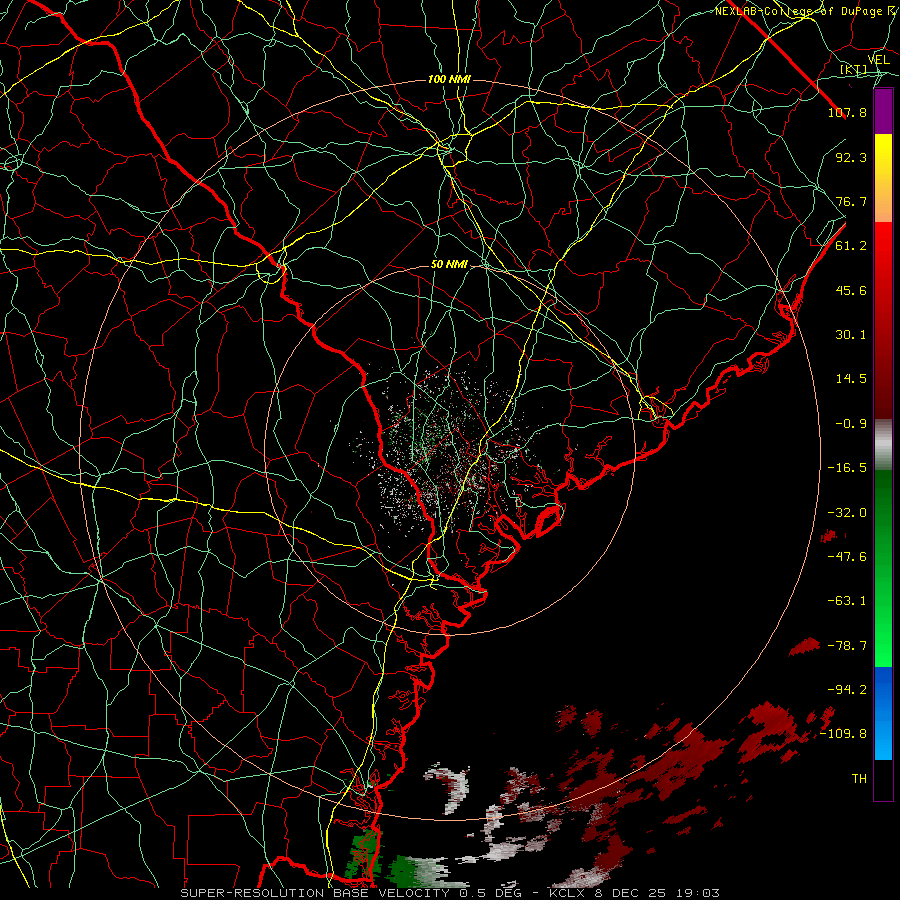Click the VEL legend title
The width and height of the screenshot is (900, 900).
pyautogui.click(x=878, y=60)
